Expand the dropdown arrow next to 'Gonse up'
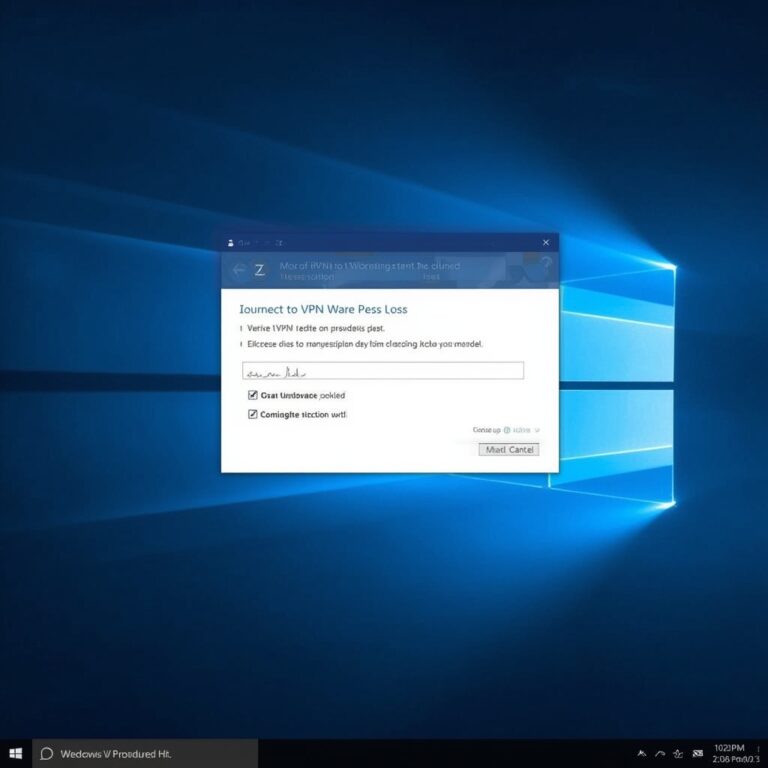The width and height of the screenshot is (768, 768). click(x=537, y=430)
